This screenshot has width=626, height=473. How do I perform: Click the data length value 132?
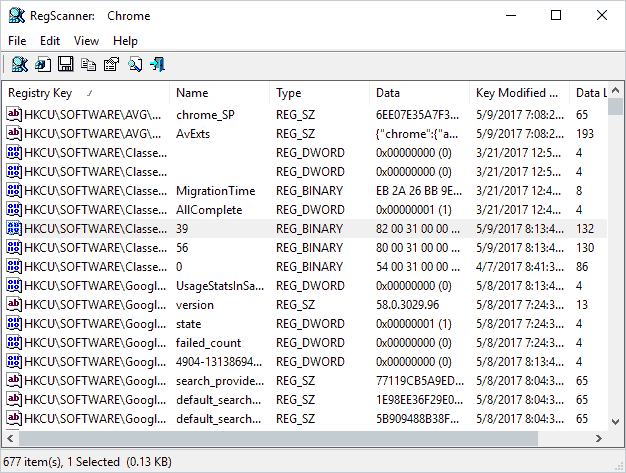(585, 229)
